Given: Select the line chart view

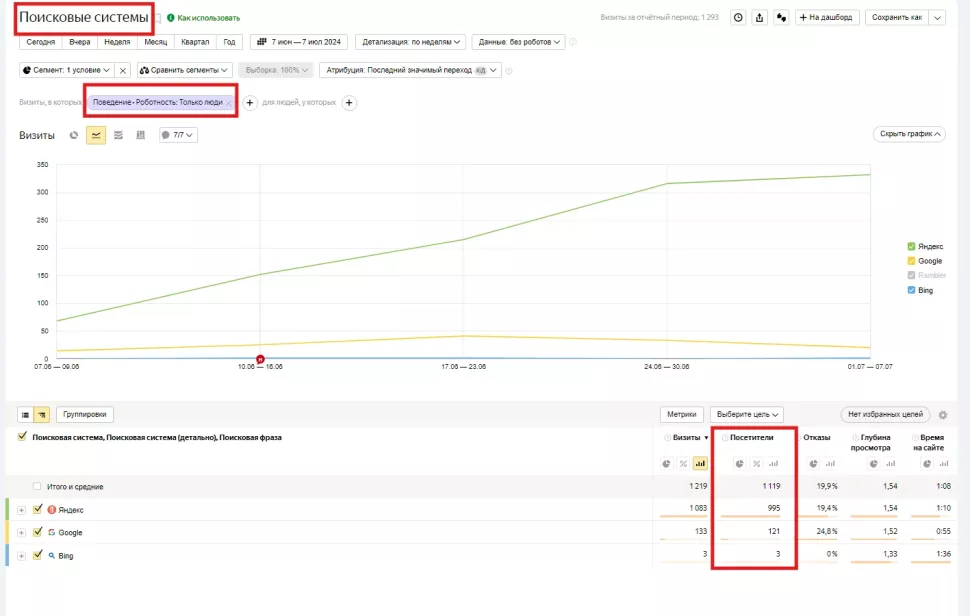Looking at the screenshot, I should [96, 135].
